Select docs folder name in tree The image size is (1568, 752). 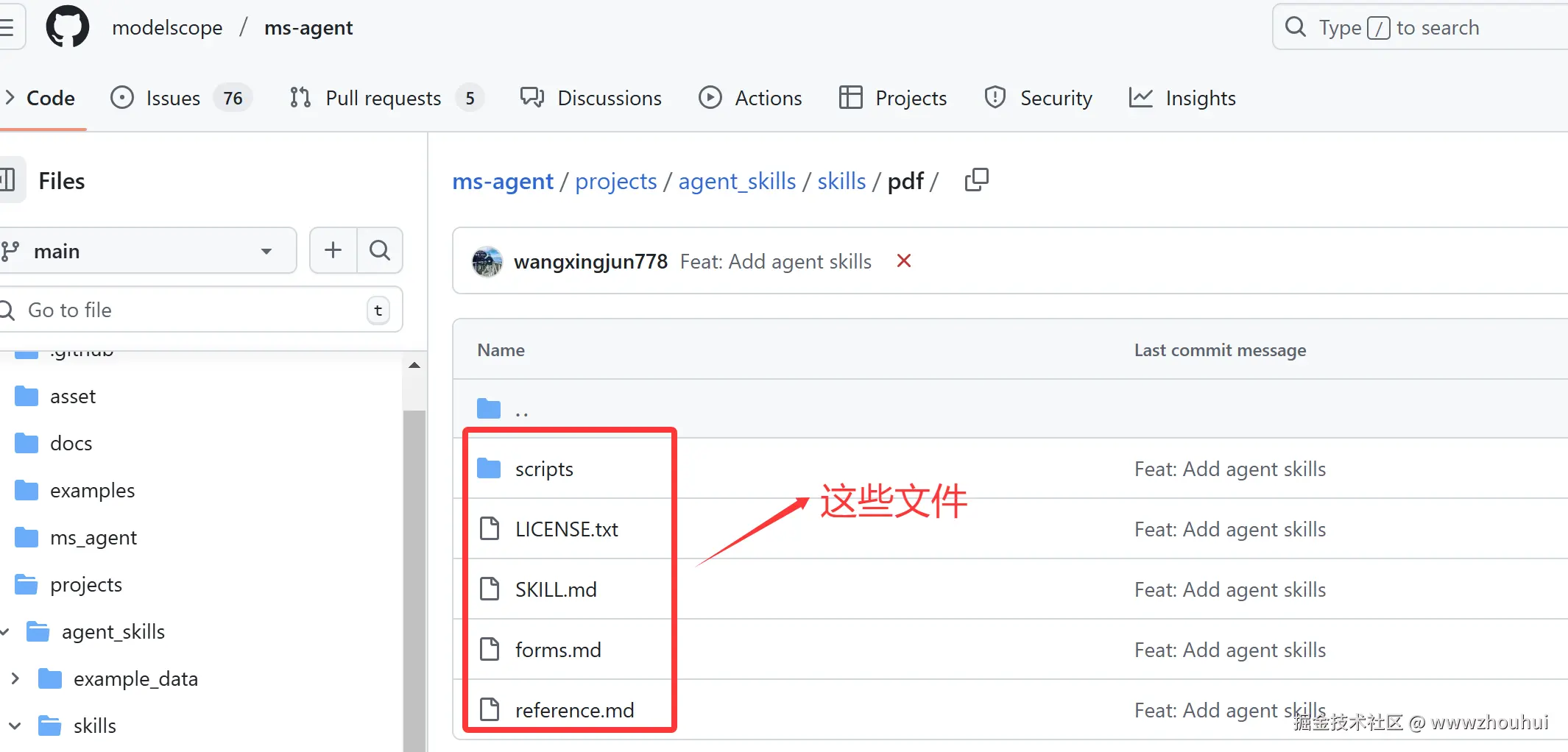(71, 443)
